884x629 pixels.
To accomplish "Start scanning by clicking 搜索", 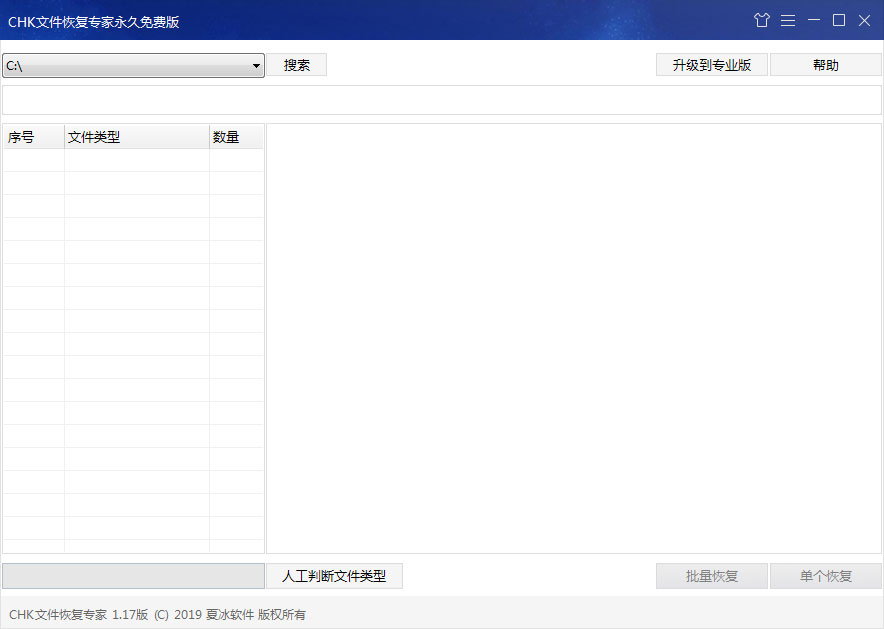I will click(296, 64).
